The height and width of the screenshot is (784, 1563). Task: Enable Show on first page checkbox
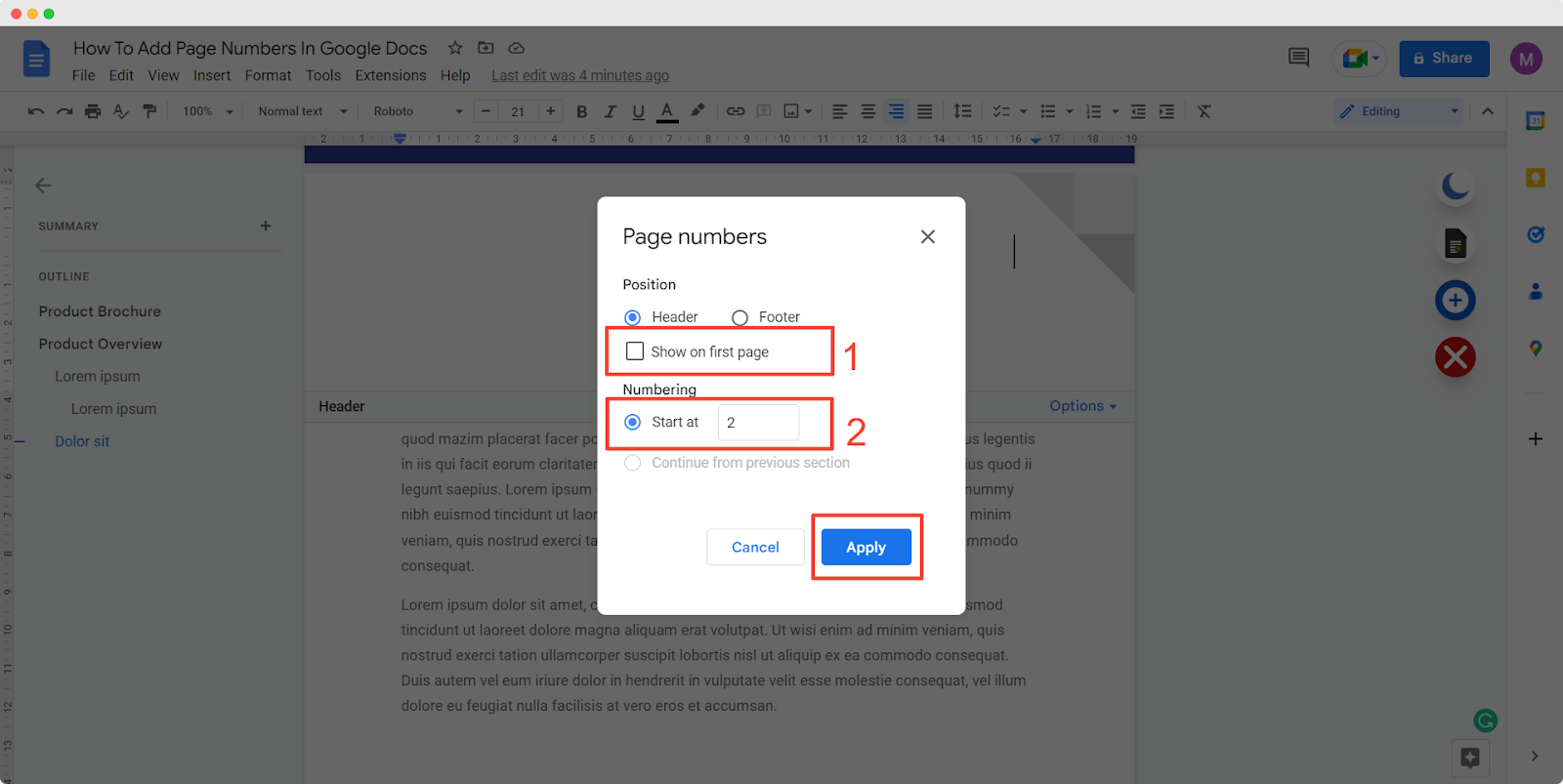pyautogui.click(x=635, y=351)
